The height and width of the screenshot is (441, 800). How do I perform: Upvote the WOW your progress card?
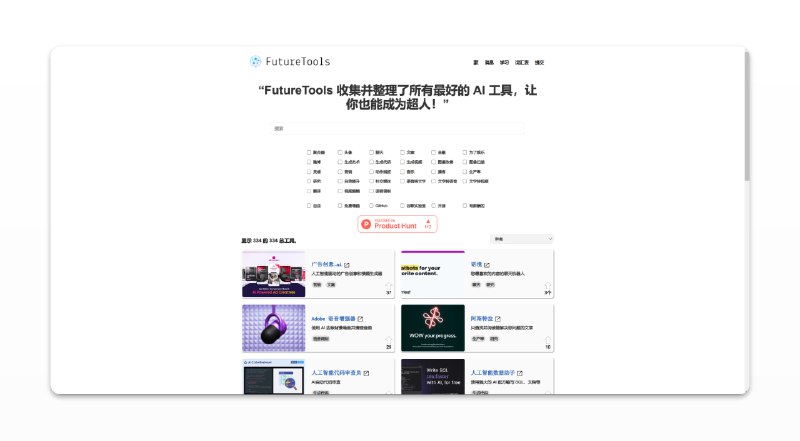point(548,340)
